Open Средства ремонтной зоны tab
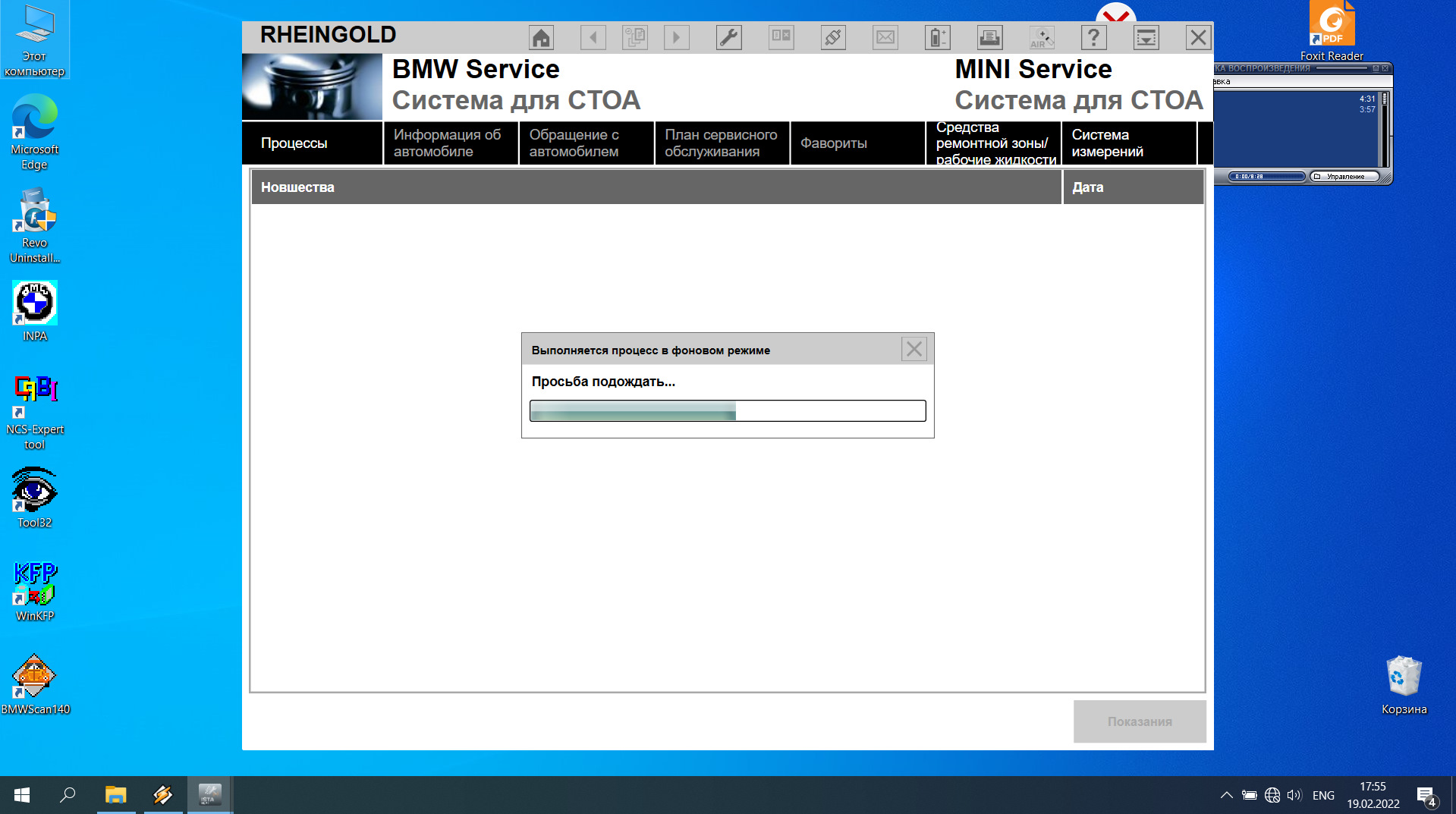The width and height of the screenshot is (1456, 814). point(994,143)
